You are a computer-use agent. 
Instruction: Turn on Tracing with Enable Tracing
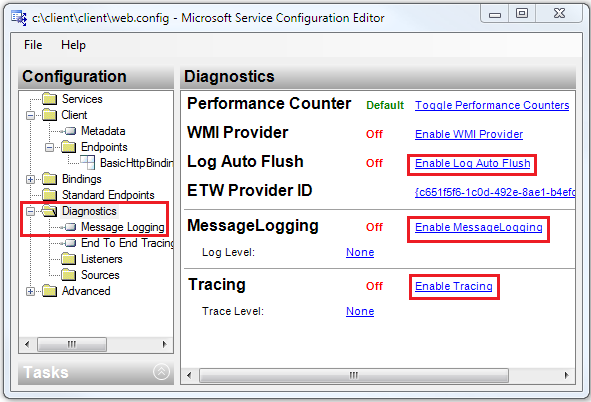454,286
